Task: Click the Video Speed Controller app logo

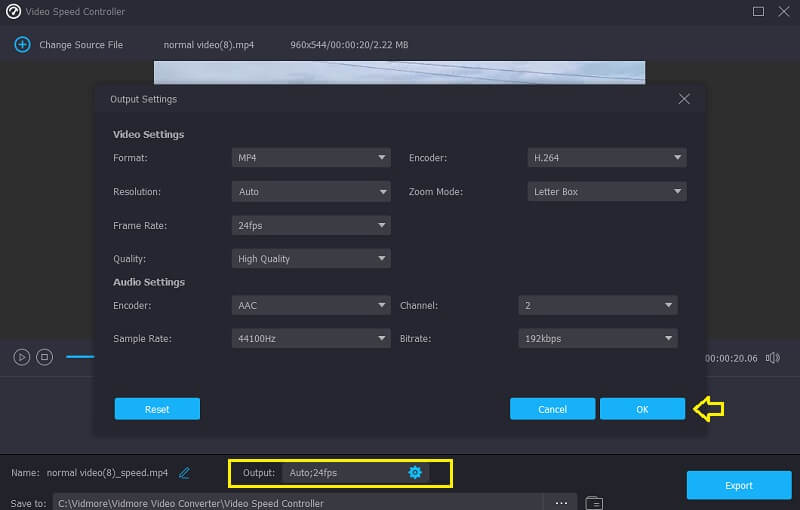Action: tap(14, 11)
